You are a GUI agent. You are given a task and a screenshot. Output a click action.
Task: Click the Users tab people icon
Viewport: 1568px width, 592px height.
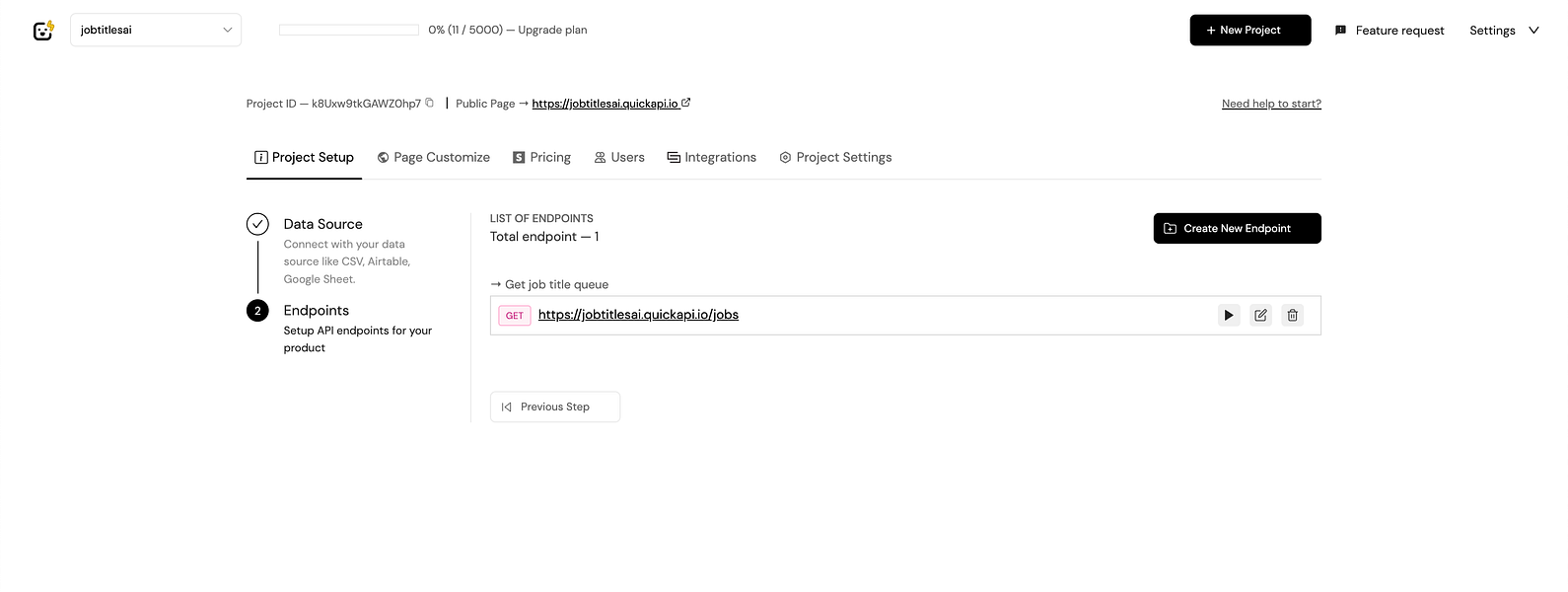(x=599, y=157)
